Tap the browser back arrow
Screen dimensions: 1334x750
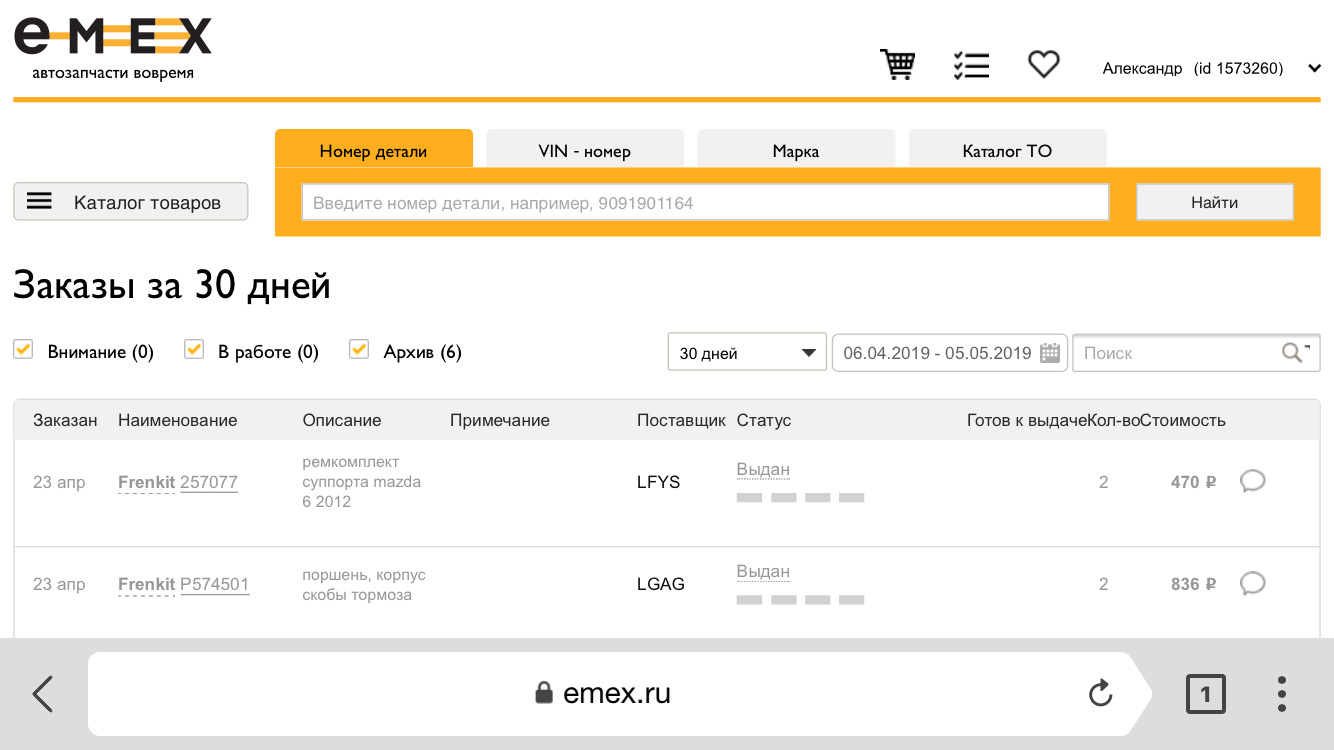pyautogui.click(x=43, y=693)
